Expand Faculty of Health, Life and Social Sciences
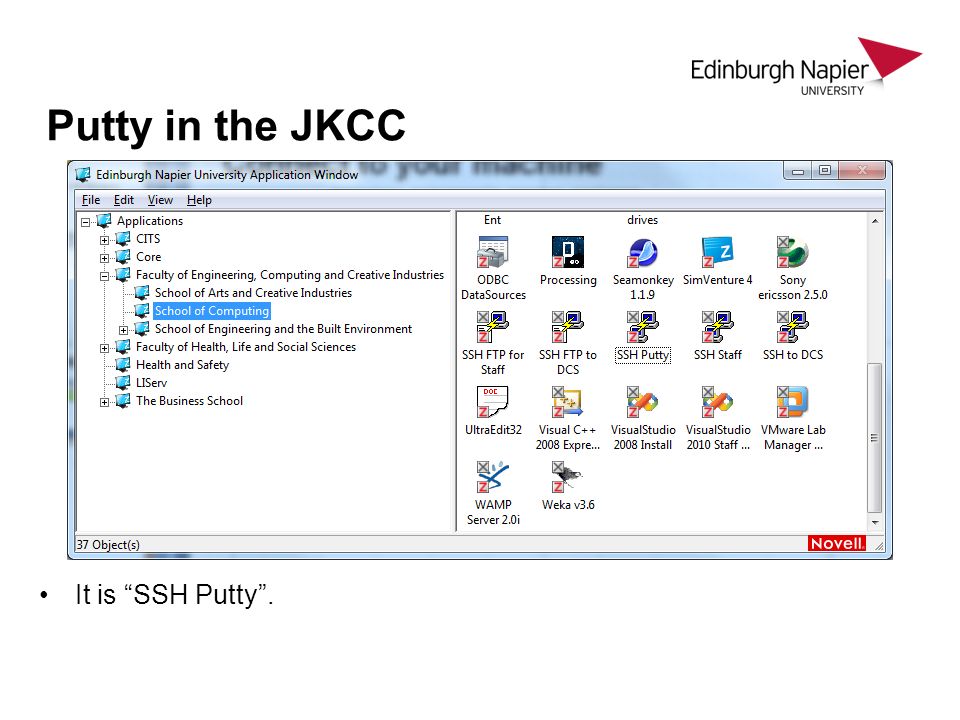The height and width of the screenshot is (720, 960). click(105, 348)
